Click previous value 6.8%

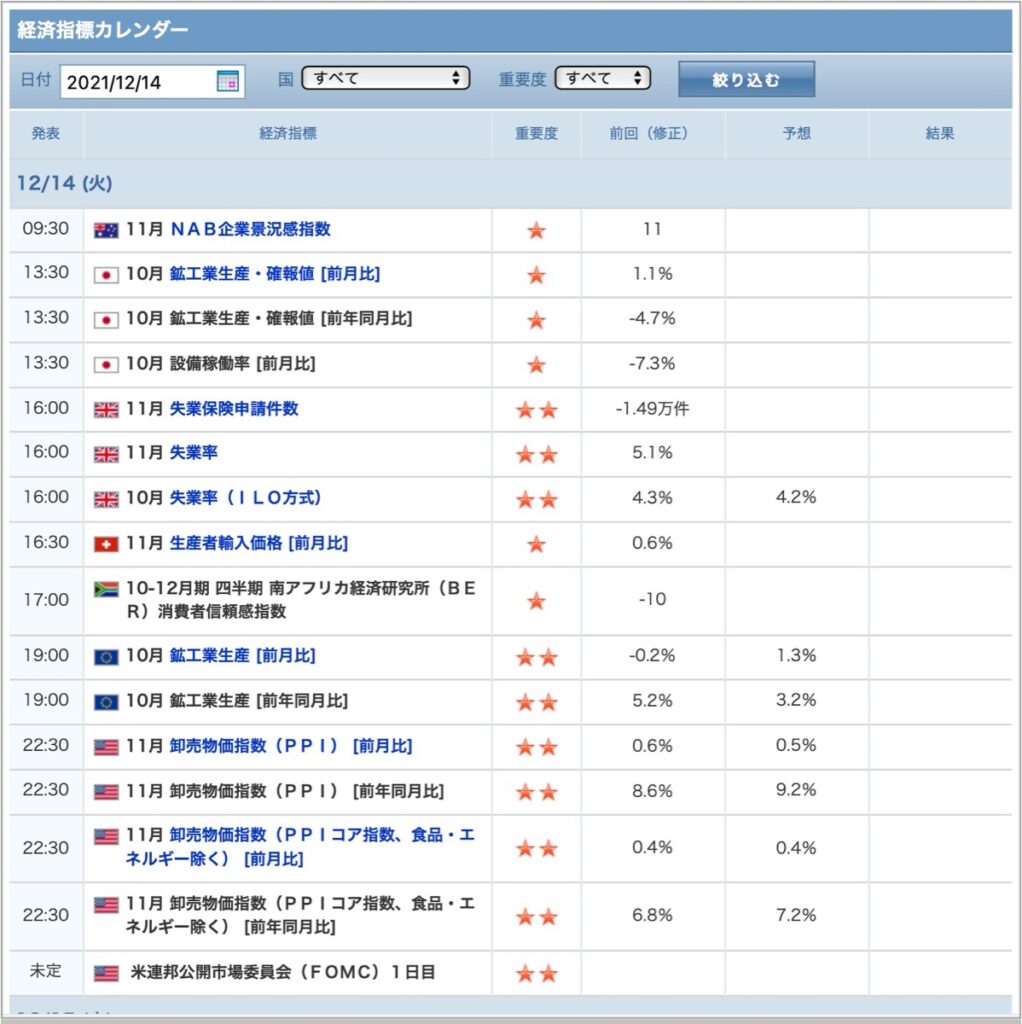652,916
